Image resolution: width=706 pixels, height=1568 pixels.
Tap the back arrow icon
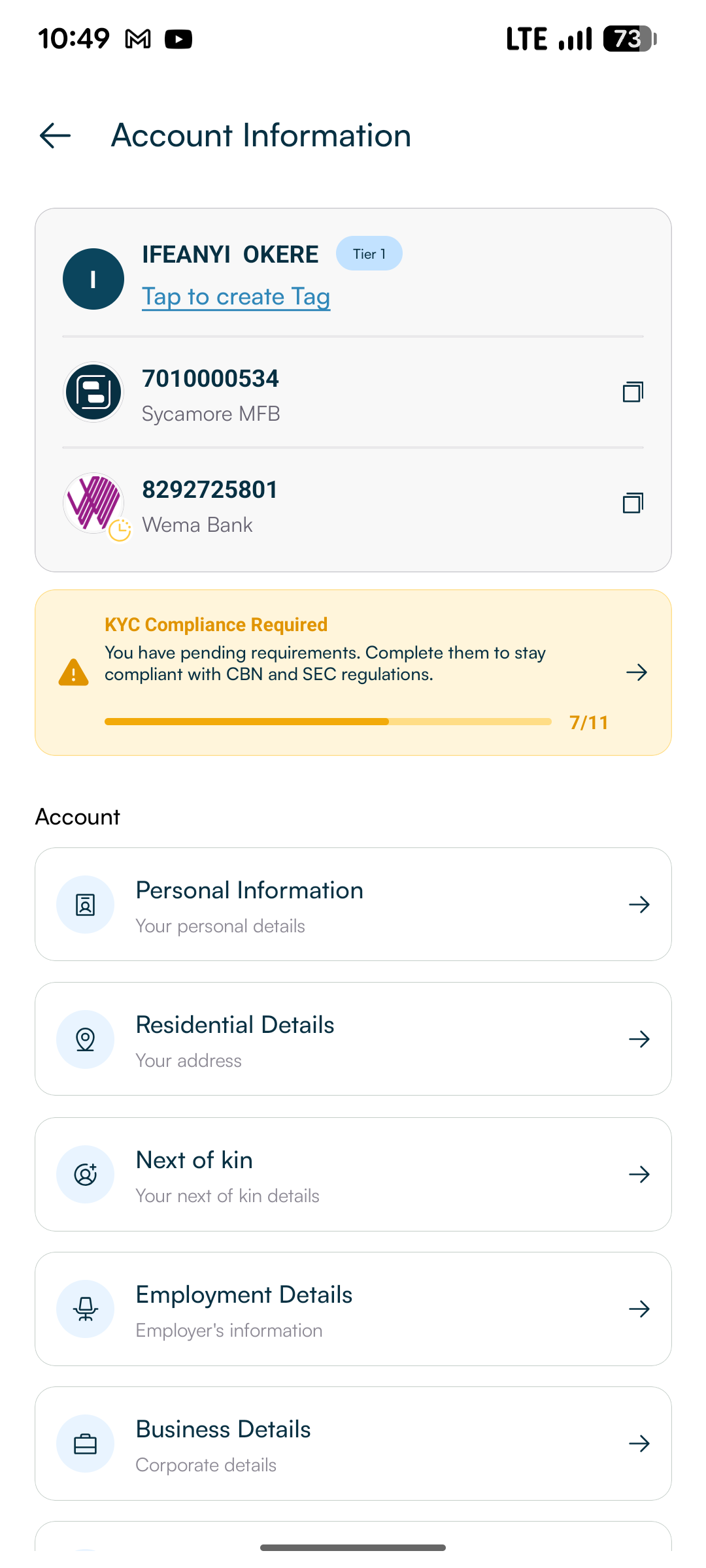pos(56,136)
